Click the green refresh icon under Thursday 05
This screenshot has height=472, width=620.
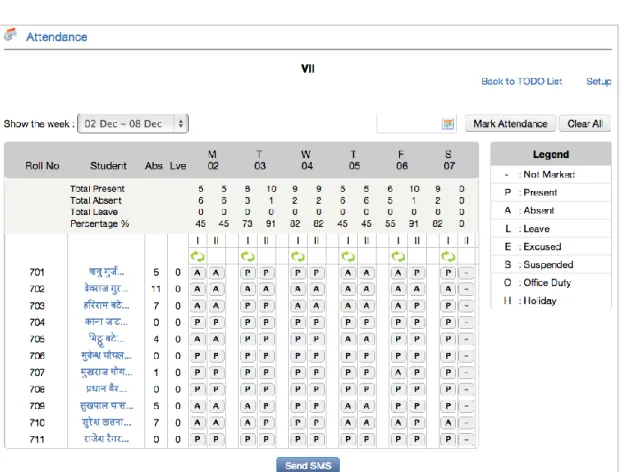click(348, 257)
